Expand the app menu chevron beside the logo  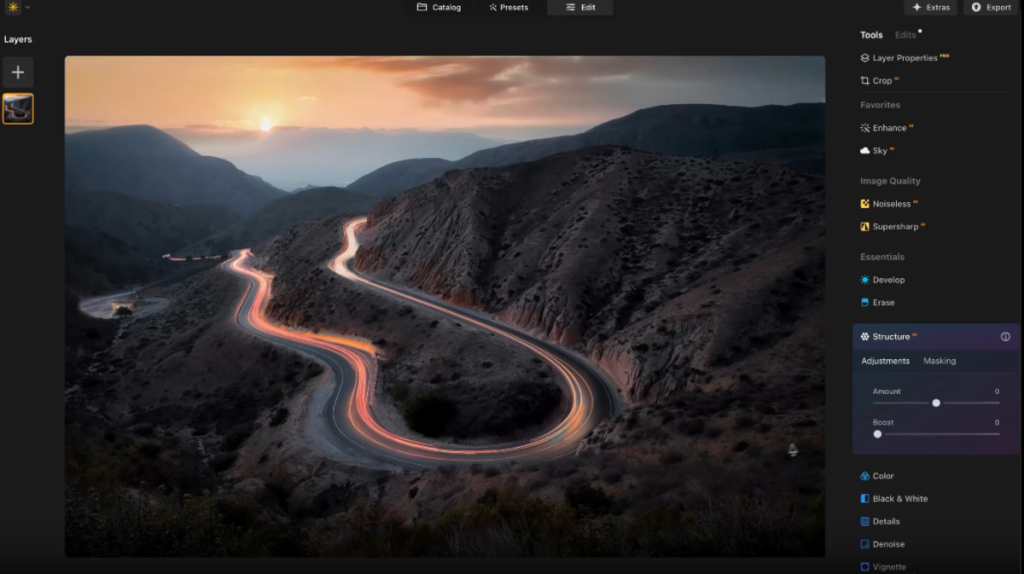click(27, 7)
